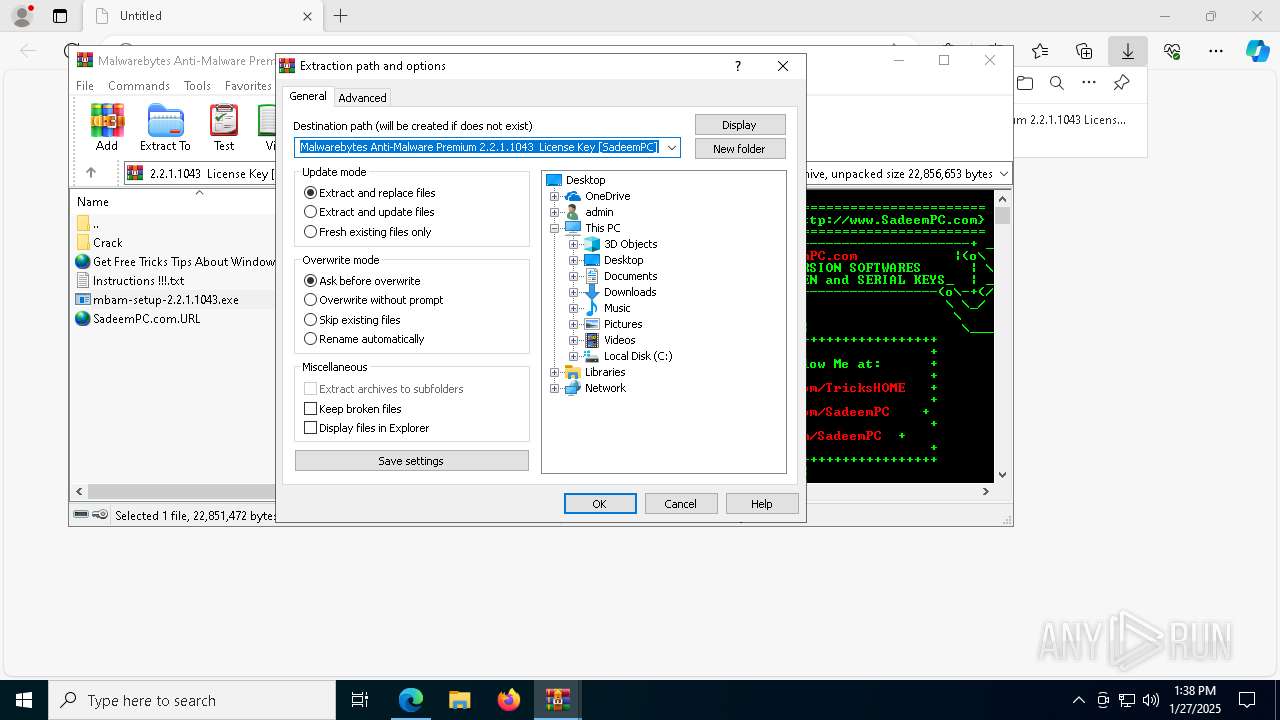Viewport: 1280px width, 720px height.
Task: Select Get Free Tricks Tips shortcut file
Action: (175, 261)
